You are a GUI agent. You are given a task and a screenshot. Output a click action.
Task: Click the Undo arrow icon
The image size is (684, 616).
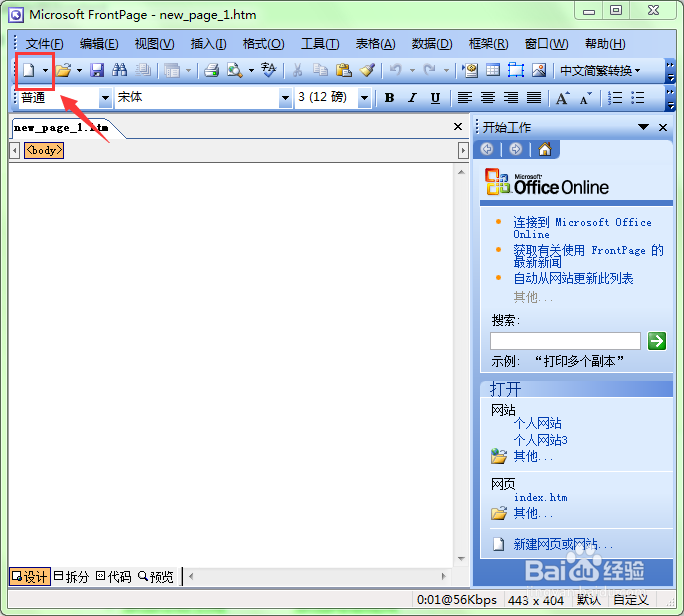[396, 69]
